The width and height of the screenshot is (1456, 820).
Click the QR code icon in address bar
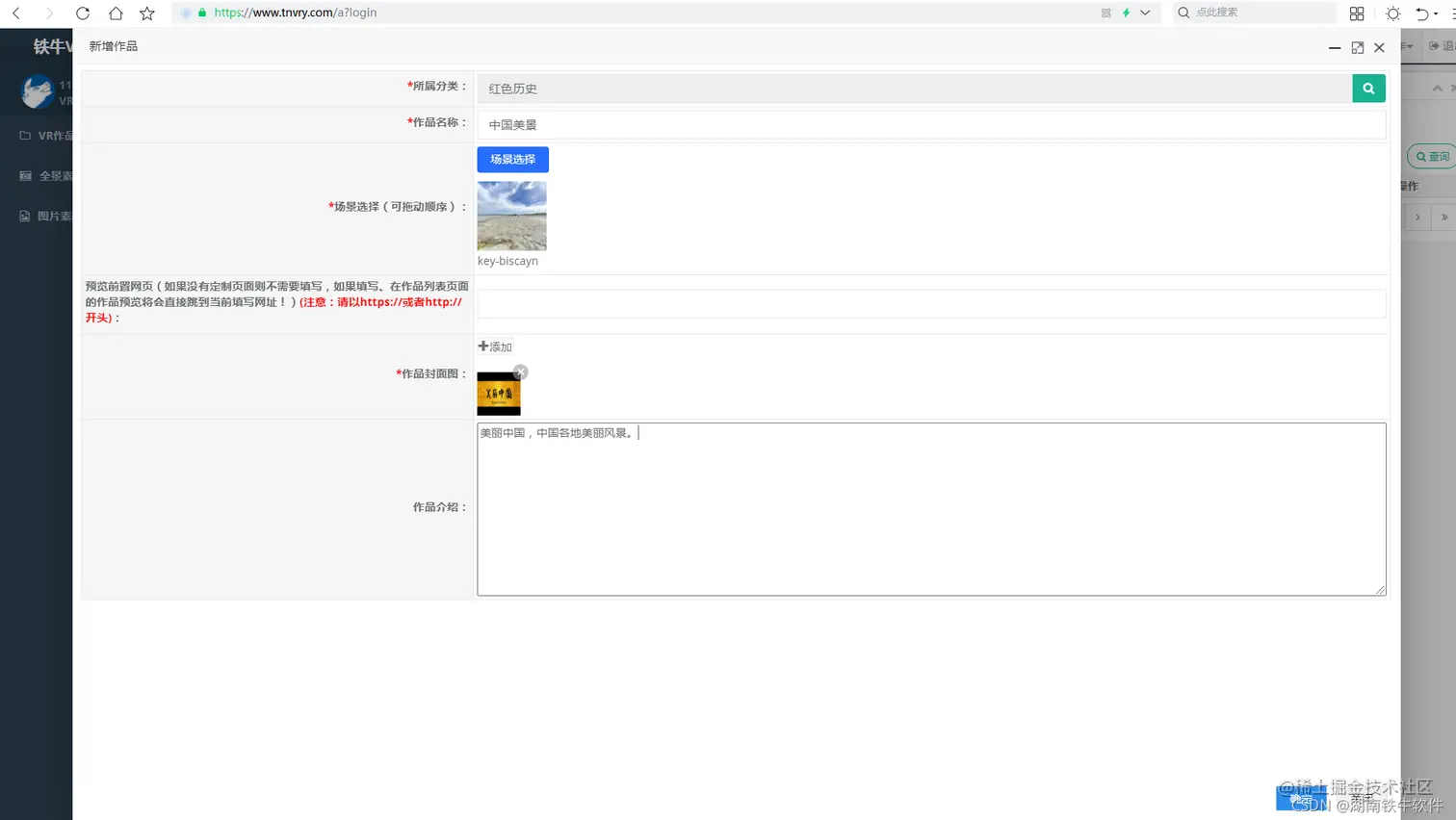click(x=1105, y=13)
